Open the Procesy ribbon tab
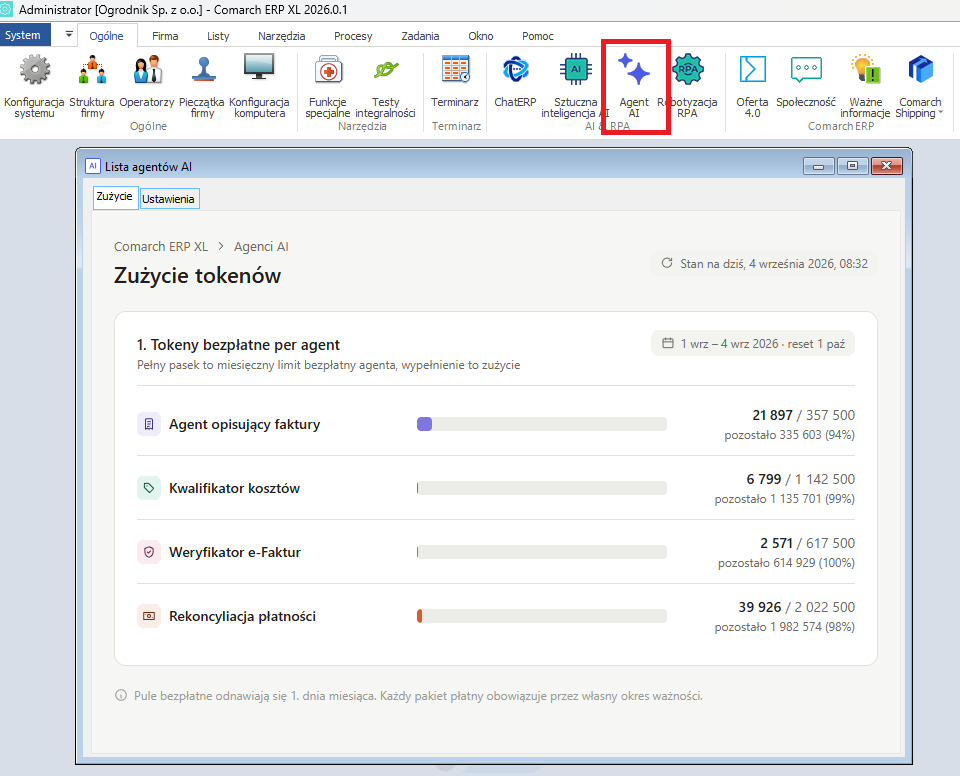This screenshot has height=776, width=960. tap(353, 36)
